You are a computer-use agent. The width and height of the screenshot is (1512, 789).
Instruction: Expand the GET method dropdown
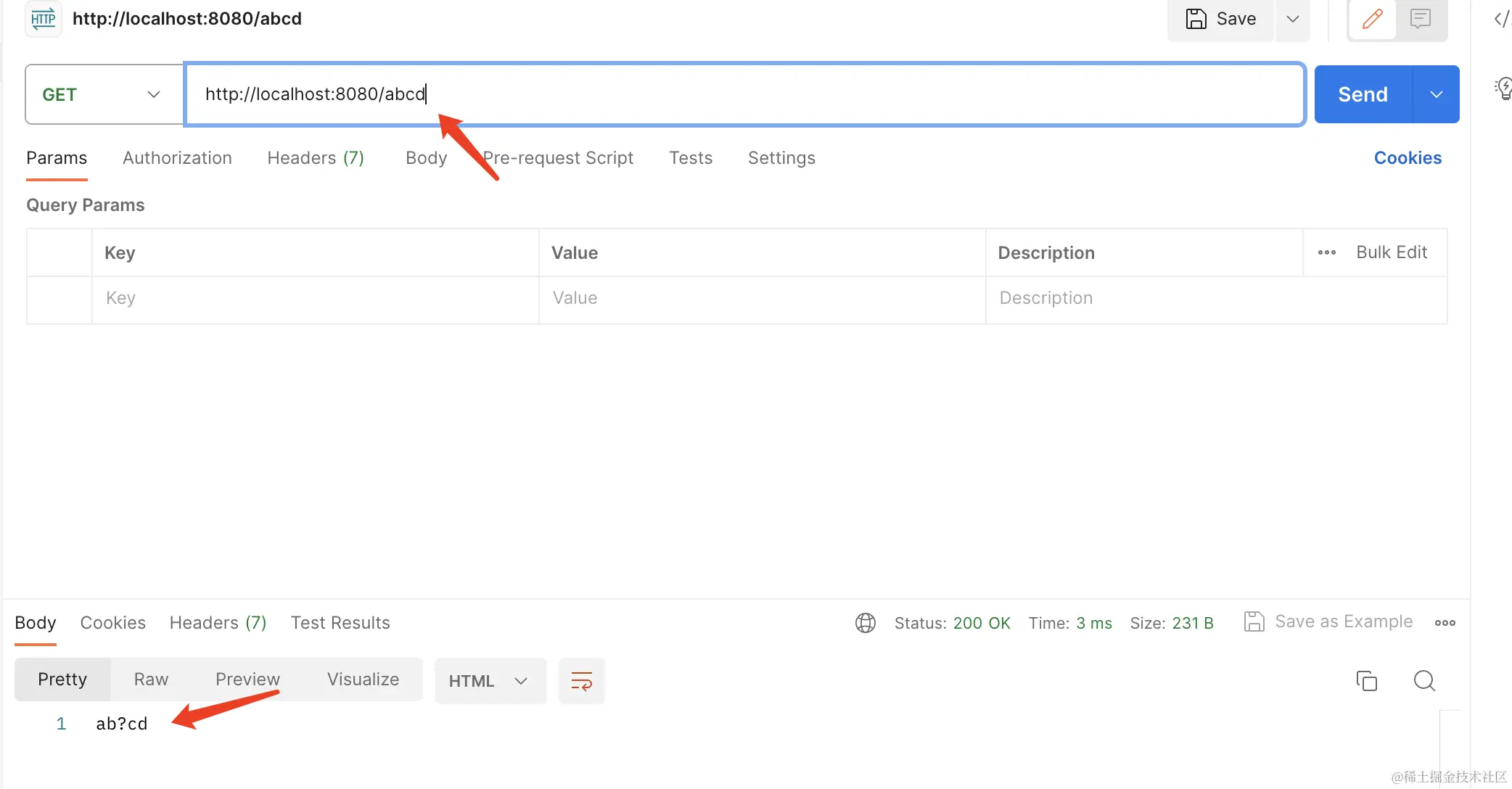[x=153, y=94]
